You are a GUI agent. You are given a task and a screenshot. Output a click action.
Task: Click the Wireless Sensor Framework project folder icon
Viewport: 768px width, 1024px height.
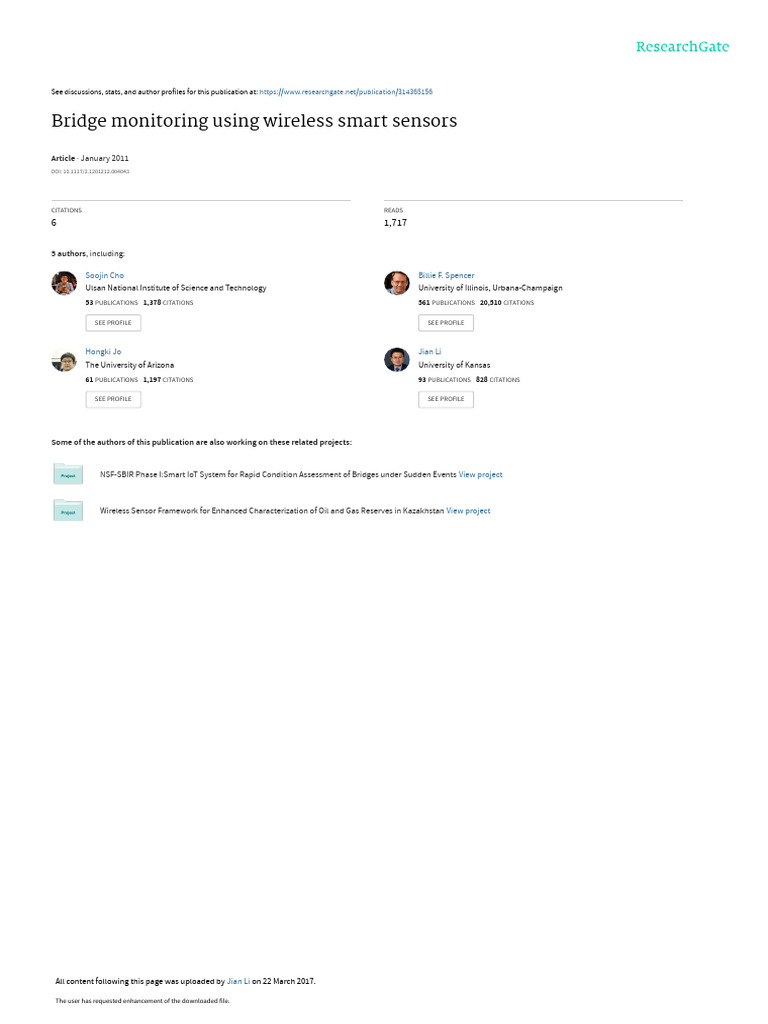68,510
